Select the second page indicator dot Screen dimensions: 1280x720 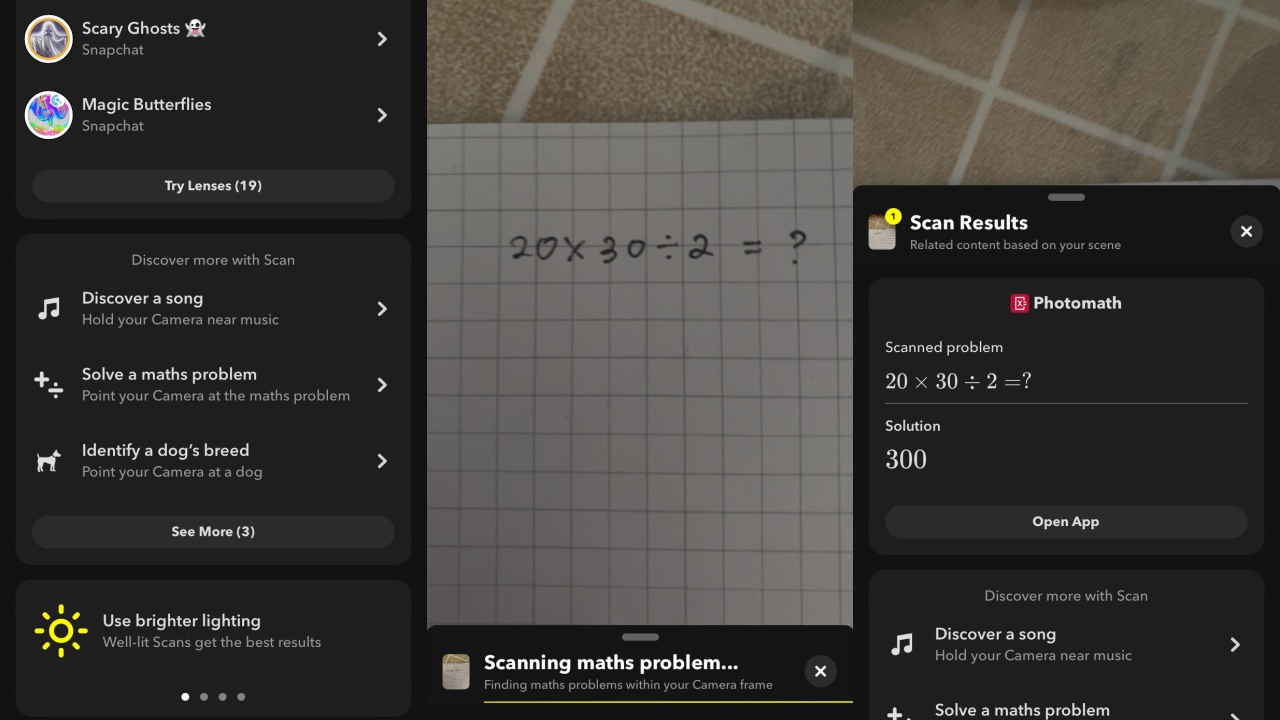tap(204, 697)
